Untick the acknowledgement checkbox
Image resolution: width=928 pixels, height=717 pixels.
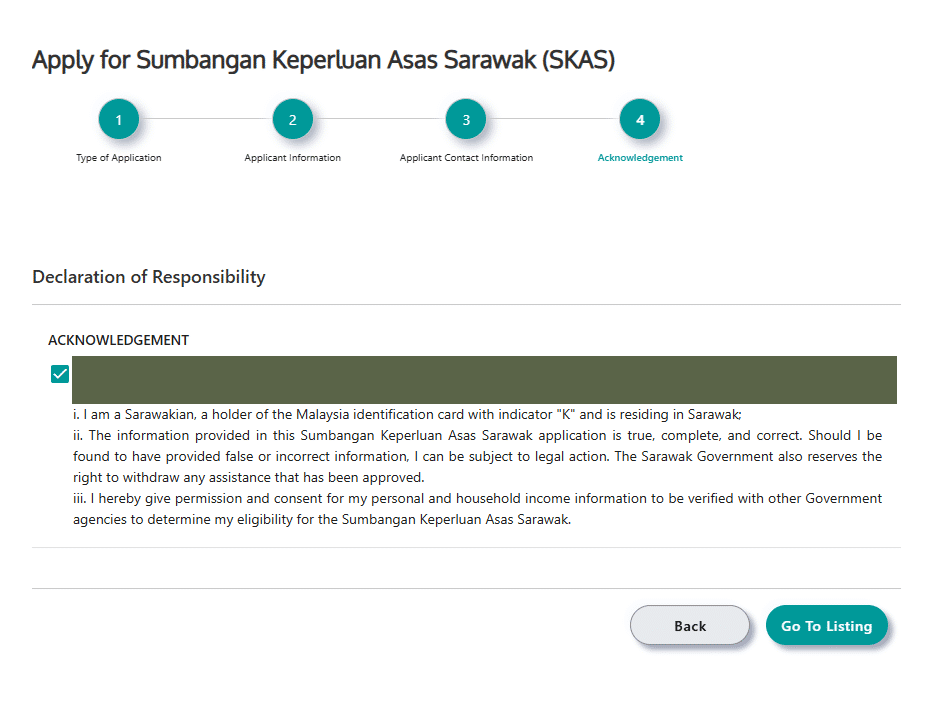60,374
